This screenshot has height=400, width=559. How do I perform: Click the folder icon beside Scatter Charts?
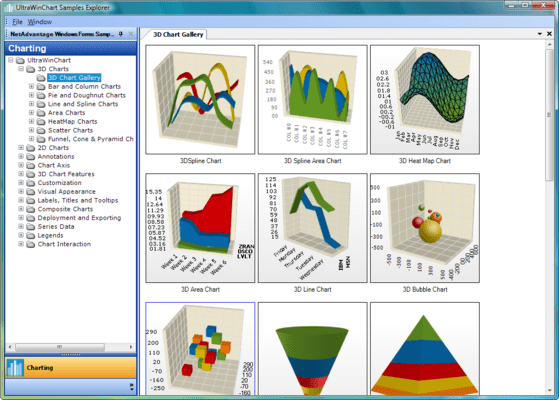(x=41, y=130)
